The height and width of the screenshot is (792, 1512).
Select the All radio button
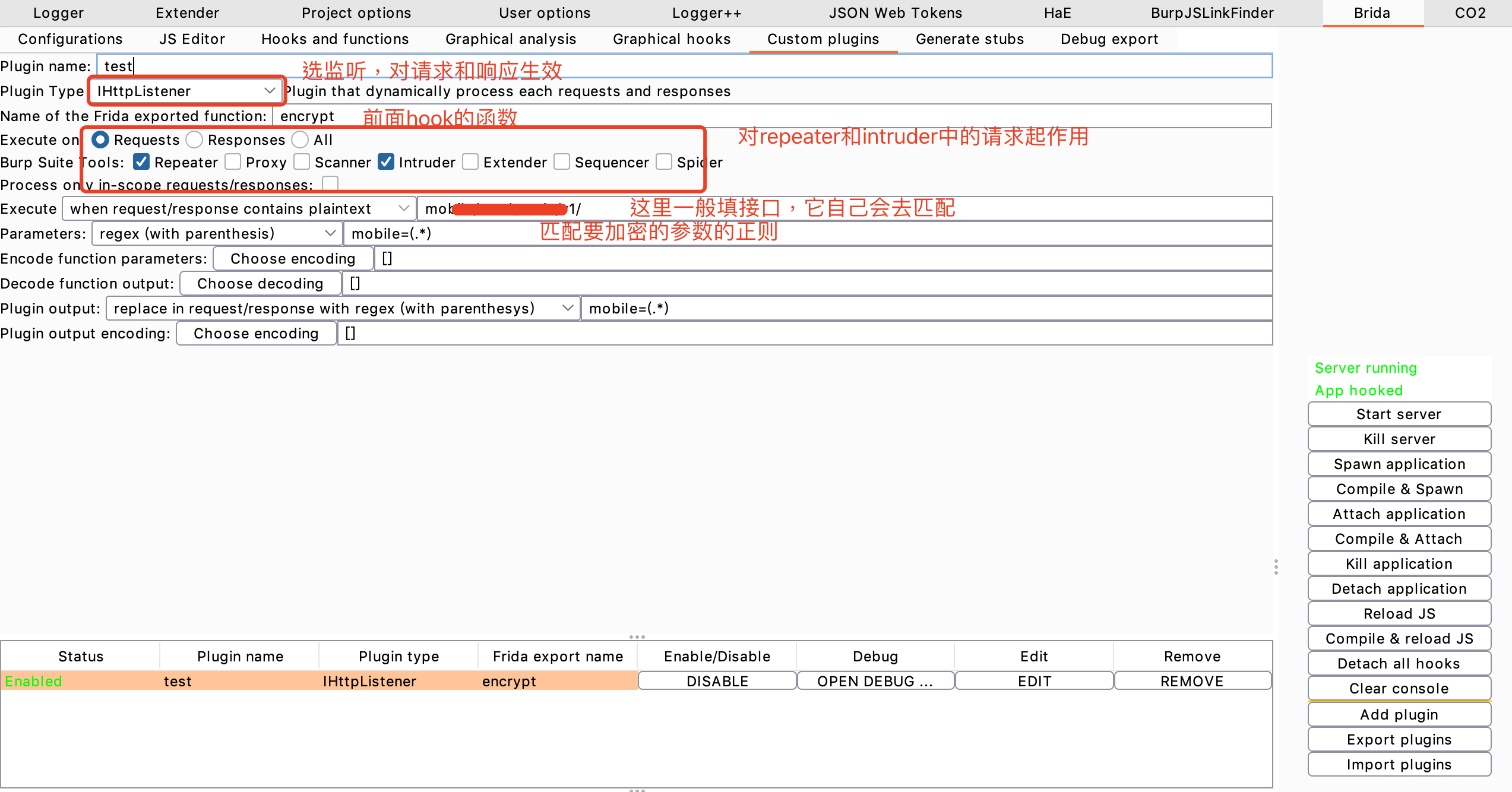(300, 140)
